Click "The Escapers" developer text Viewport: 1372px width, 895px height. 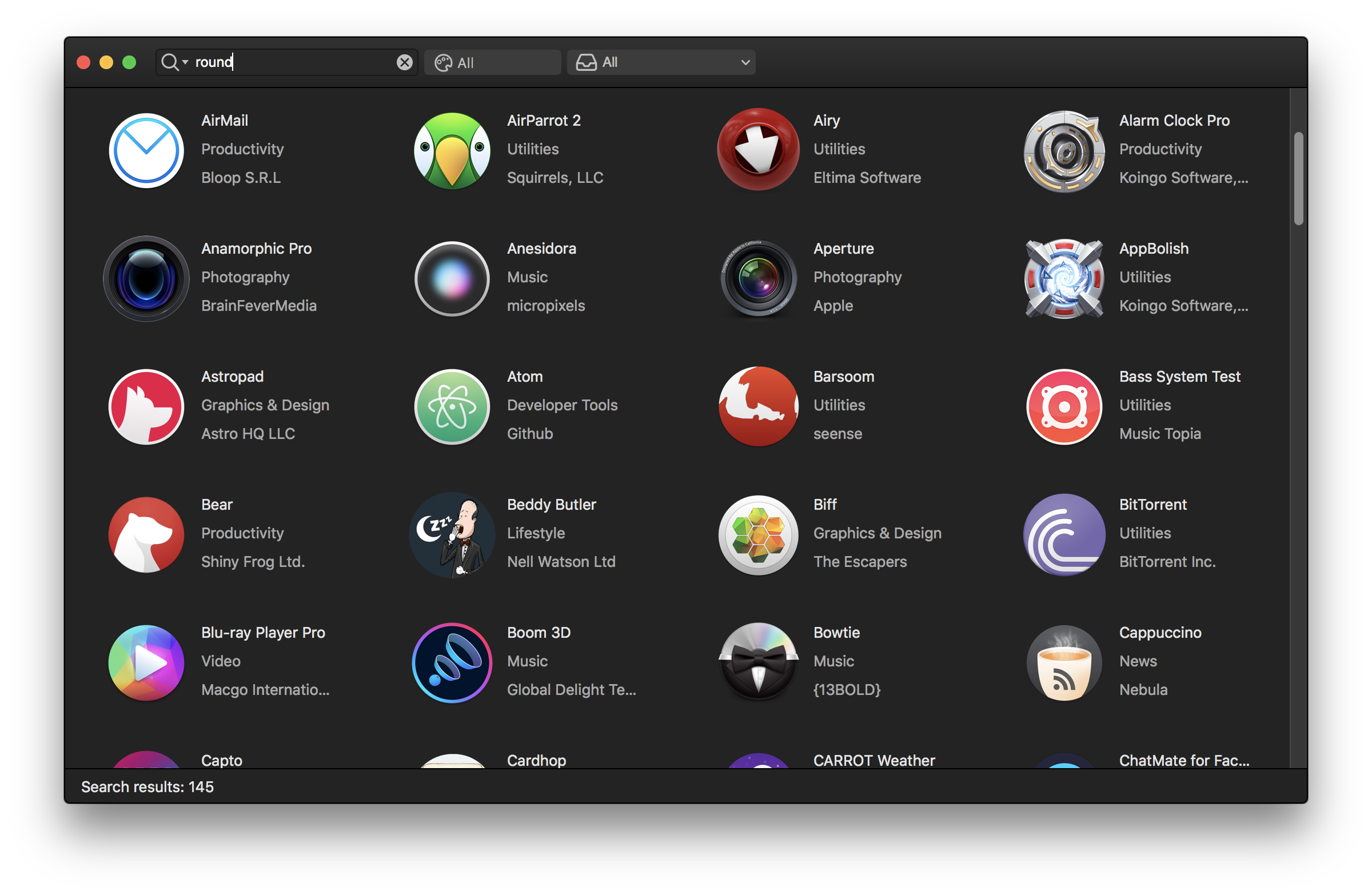click(860, 561)
